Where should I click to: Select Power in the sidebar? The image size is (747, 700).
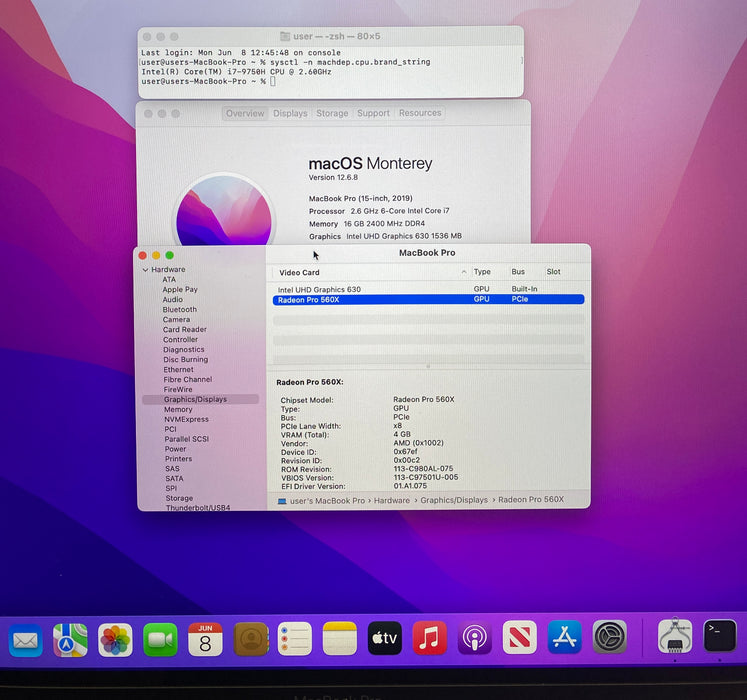point(176,449)
